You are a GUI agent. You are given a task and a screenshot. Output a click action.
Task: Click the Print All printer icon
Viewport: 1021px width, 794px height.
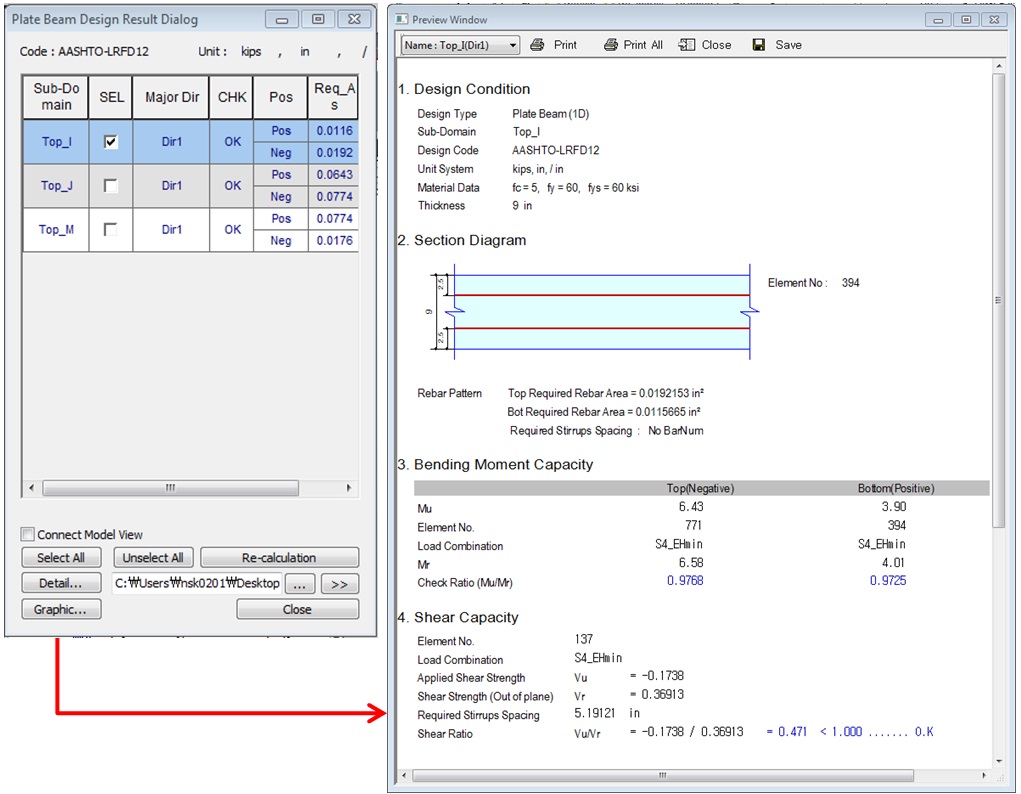click(x=611, y=45)
